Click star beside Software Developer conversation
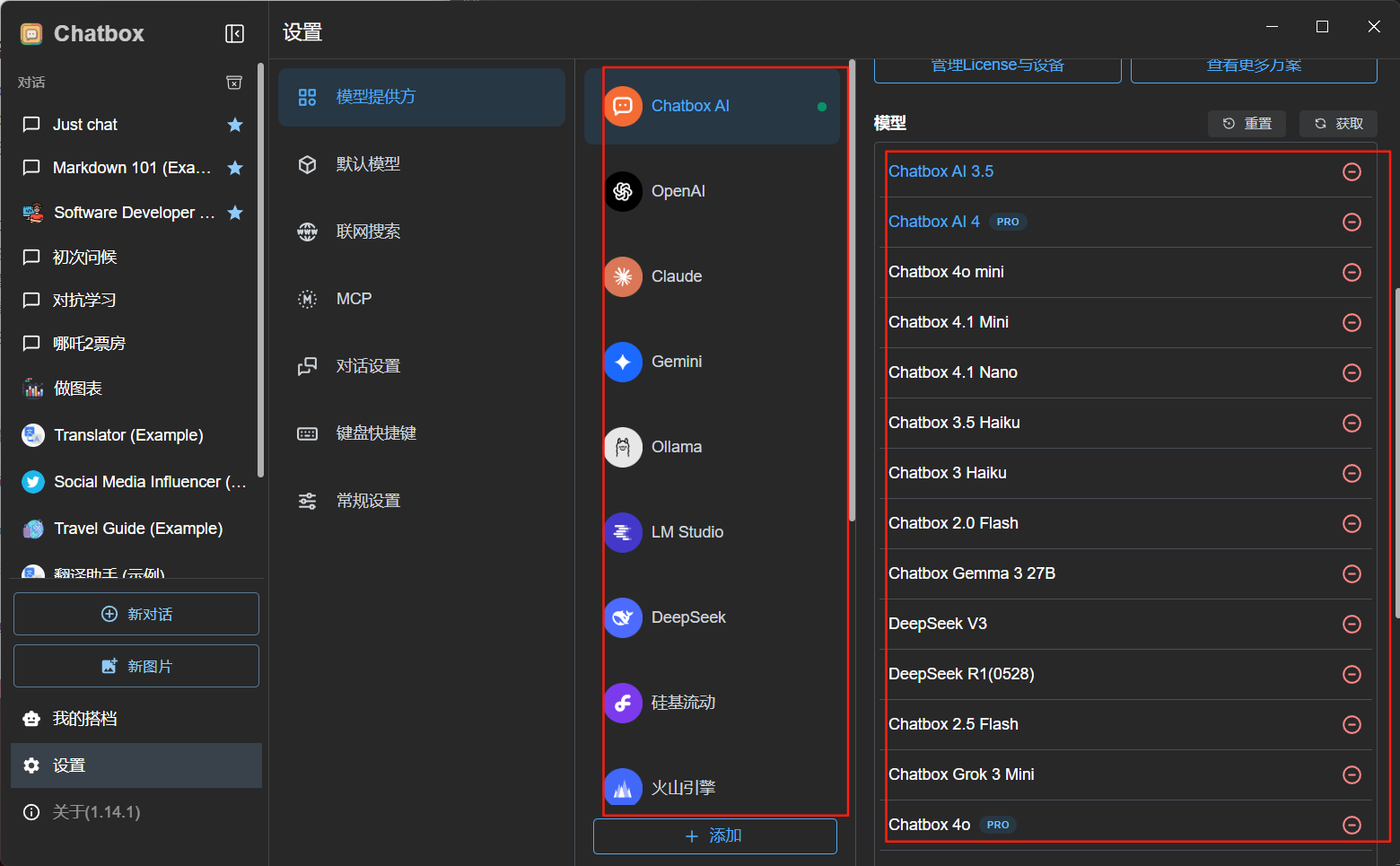 tap(235, 213)
